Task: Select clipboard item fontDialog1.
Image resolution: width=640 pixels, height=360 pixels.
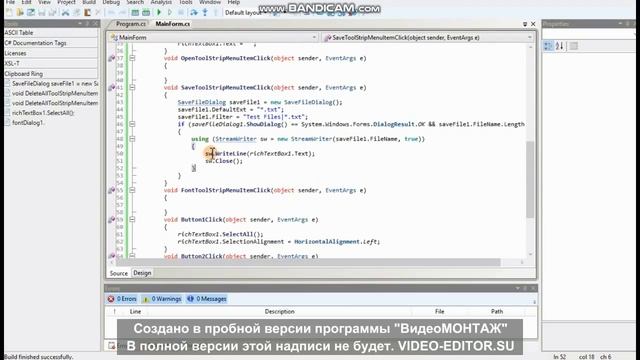Action: tap(28, 123)
